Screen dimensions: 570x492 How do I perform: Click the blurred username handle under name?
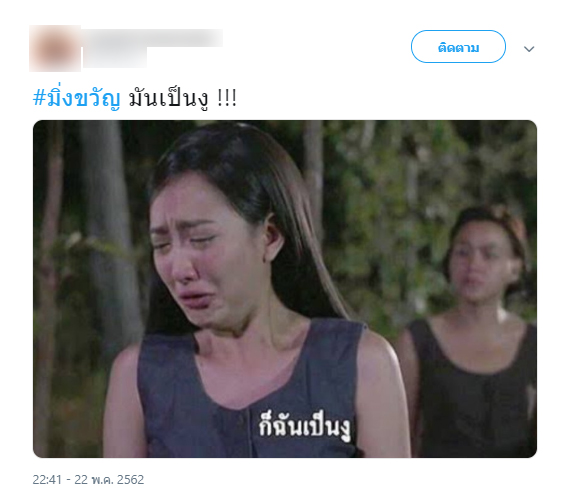point(115,57)
